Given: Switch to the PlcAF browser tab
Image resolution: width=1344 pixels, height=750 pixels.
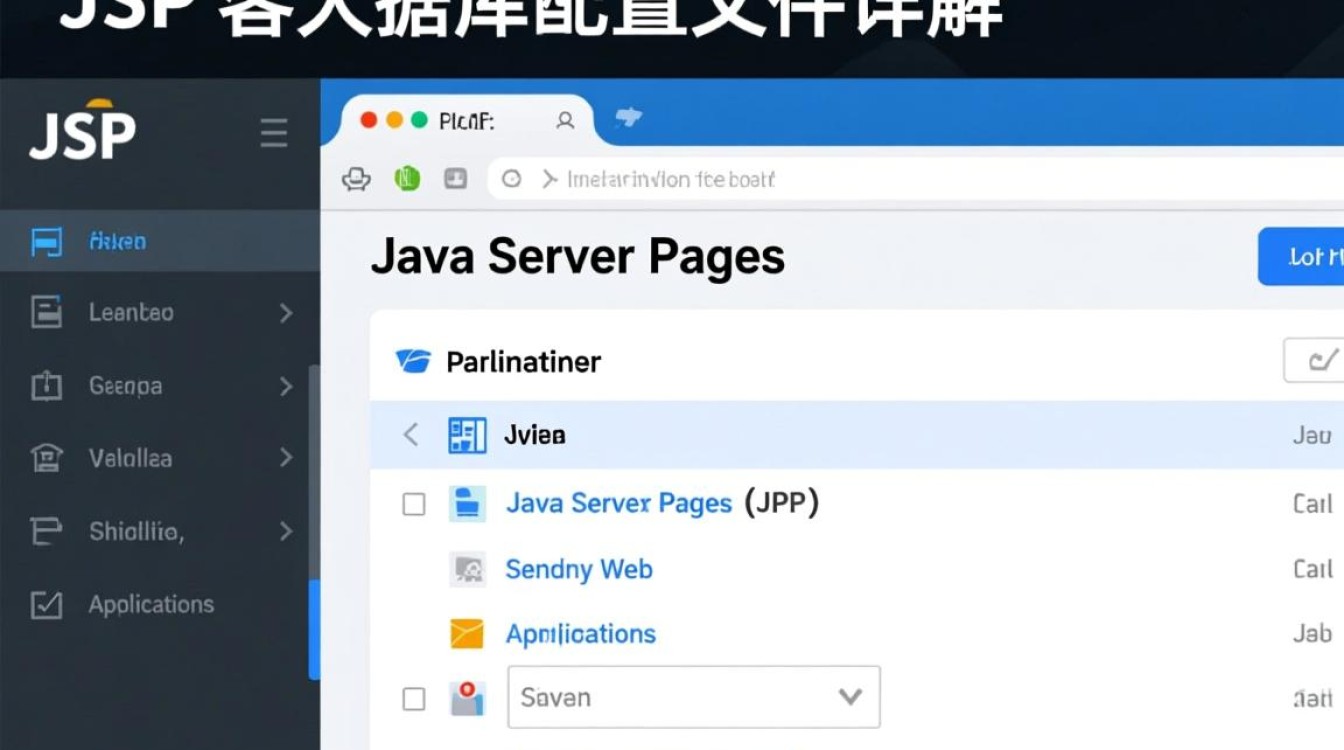Looking at the screenshot, I should pos(465,119).
